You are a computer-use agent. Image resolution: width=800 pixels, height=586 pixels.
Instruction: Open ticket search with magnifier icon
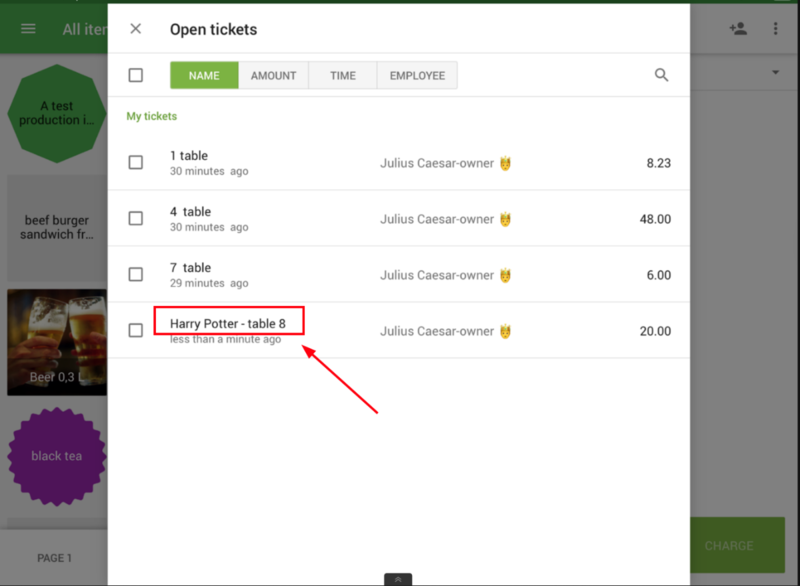point(661,75)
